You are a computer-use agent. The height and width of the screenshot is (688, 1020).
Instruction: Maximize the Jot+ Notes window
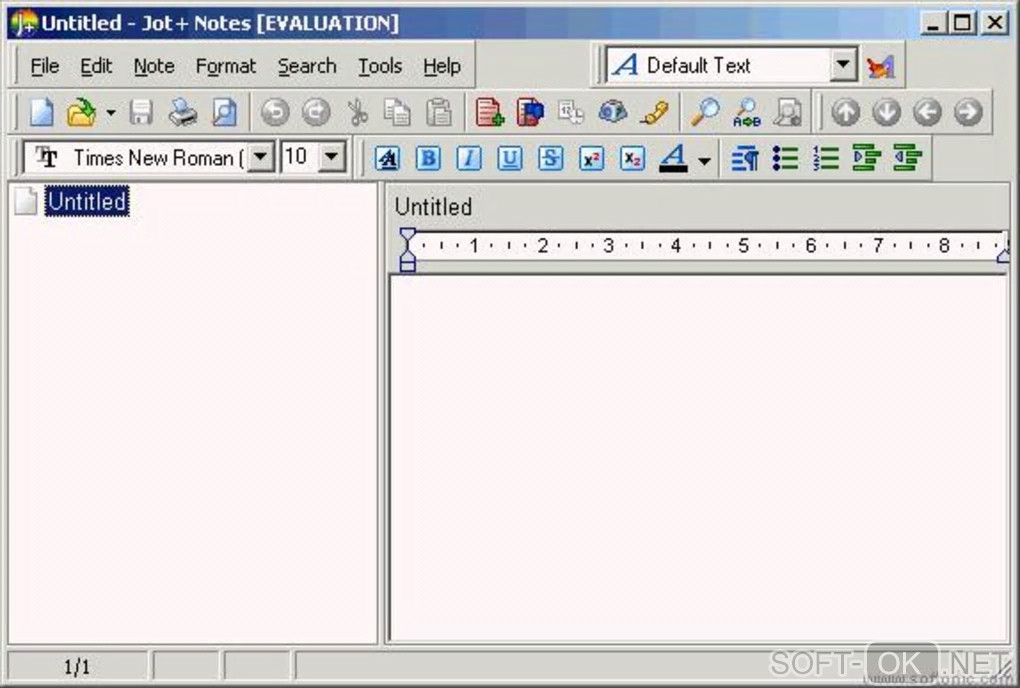pyautogui.click(x=962, y=23)
